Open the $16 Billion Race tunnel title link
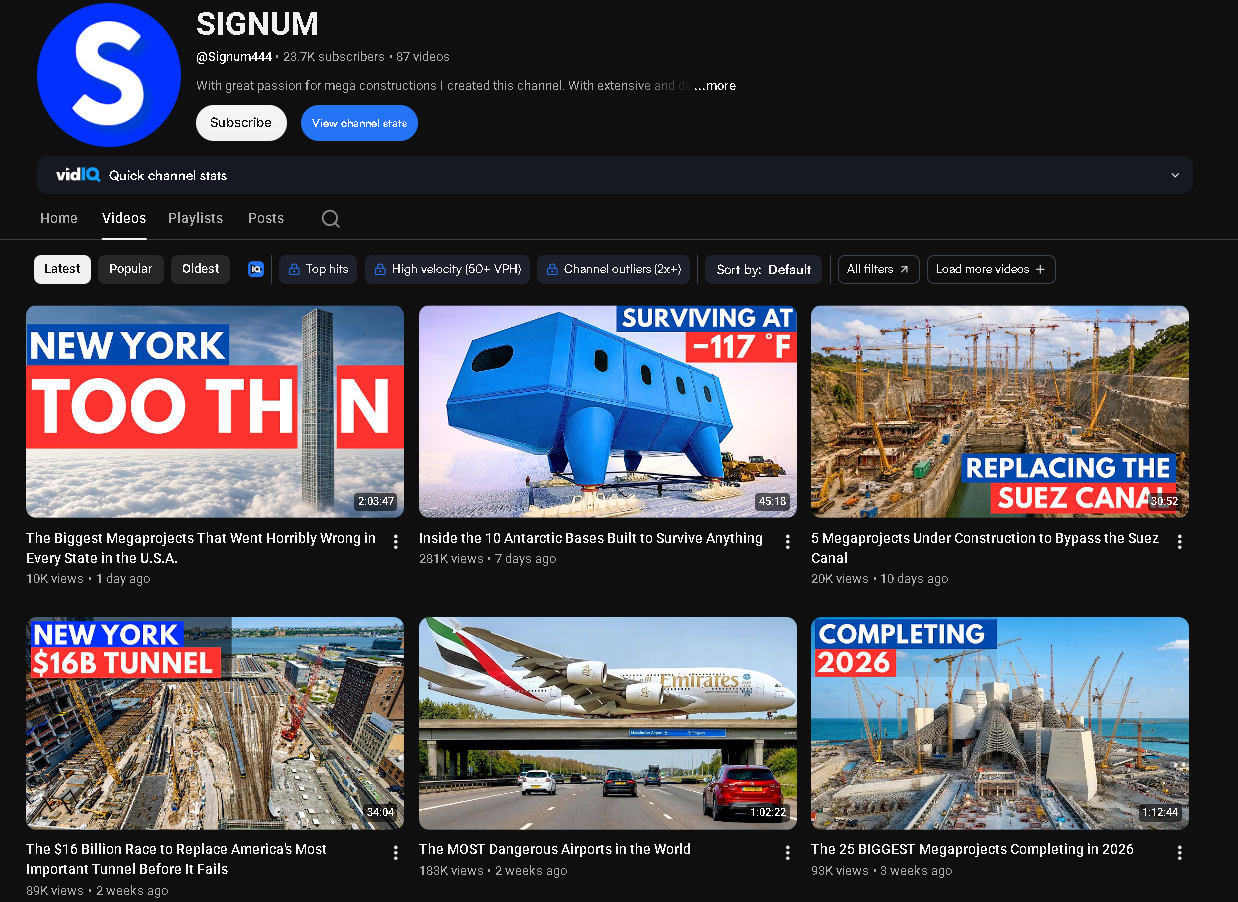Screen dimensions: 1238x902 coord(177,859)
